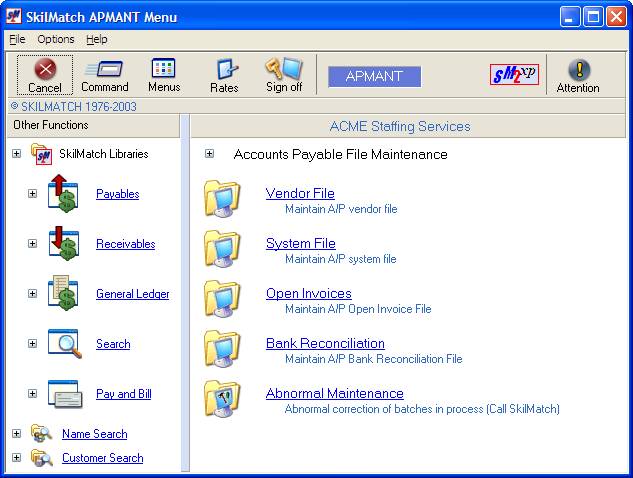Open the Help menu

(x=96, y=39)
